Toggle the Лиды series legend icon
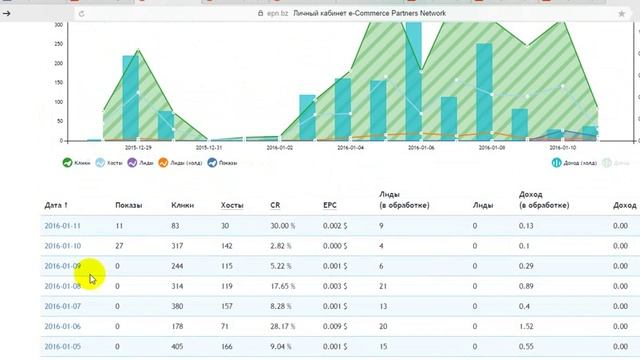 [x=132, y=162]
